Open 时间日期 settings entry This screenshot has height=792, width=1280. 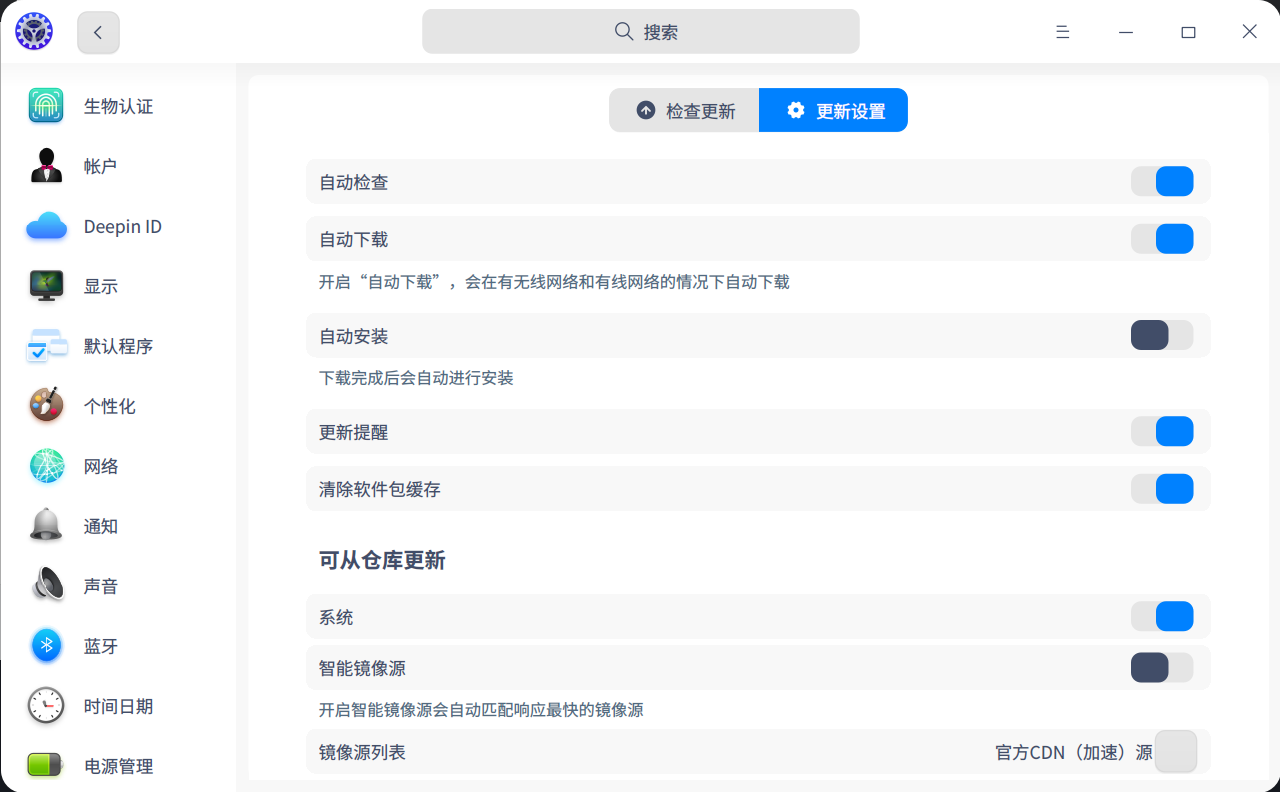[x=118, y=706]
